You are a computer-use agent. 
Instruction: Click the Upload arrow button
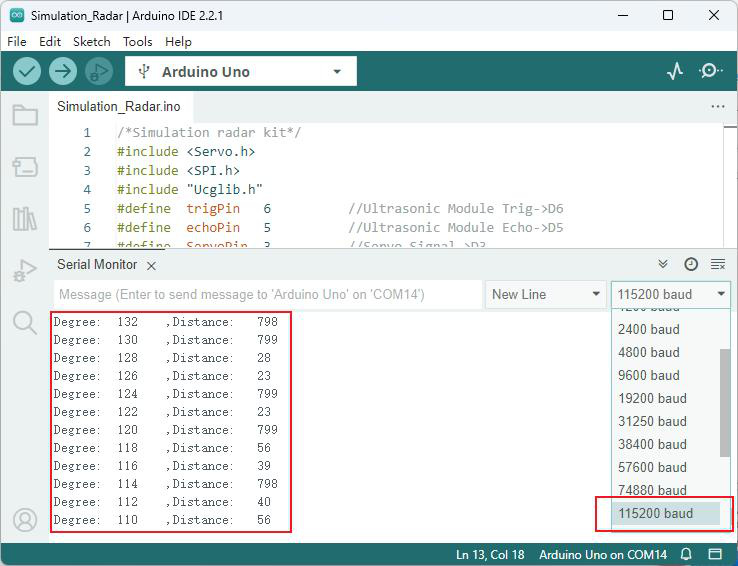coord(63,72)
